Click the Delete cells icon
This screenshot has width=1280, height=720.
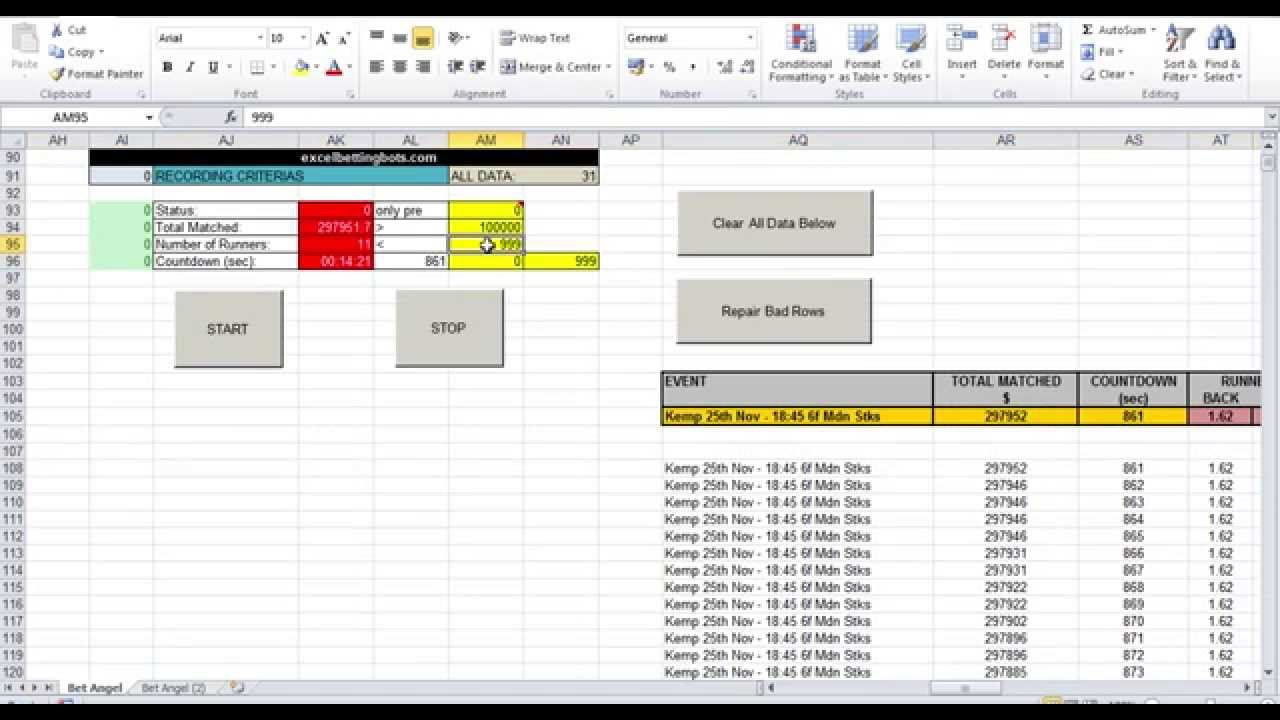tap(1004, 38)
